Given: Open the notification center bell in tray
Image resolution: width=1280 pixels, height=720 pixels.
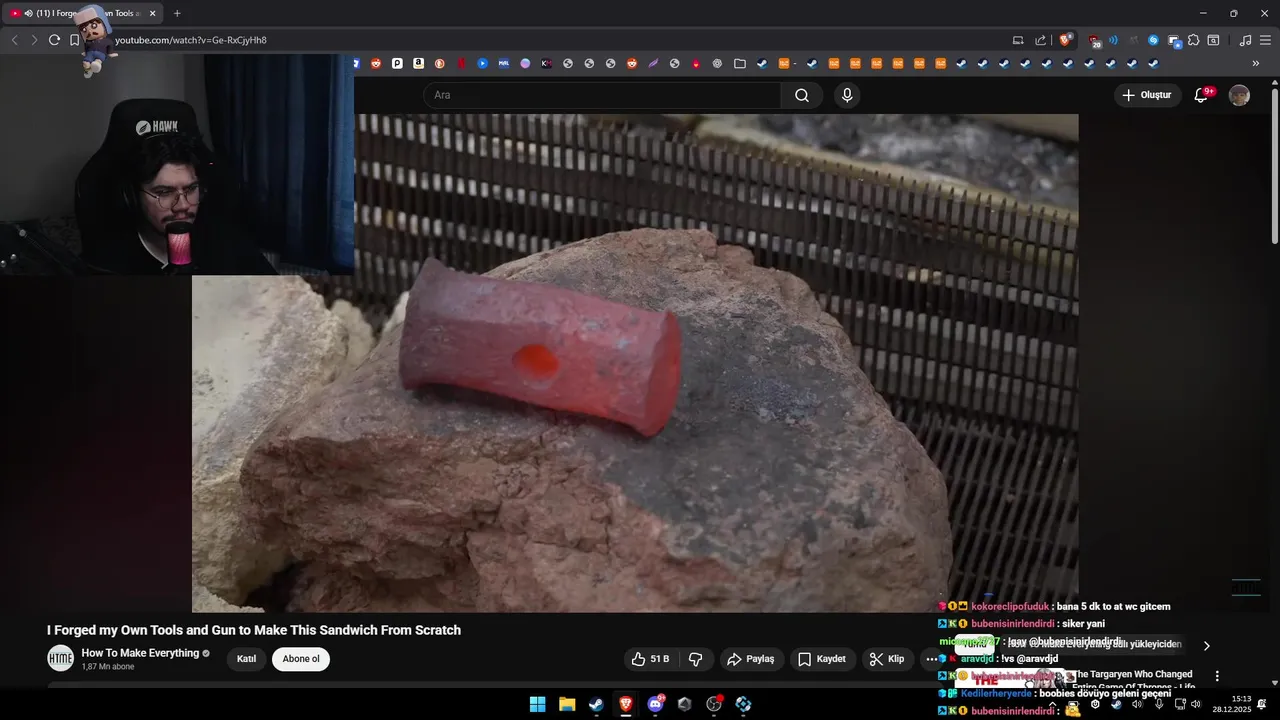Looking at the screenshot, I should pos(1262,704).
